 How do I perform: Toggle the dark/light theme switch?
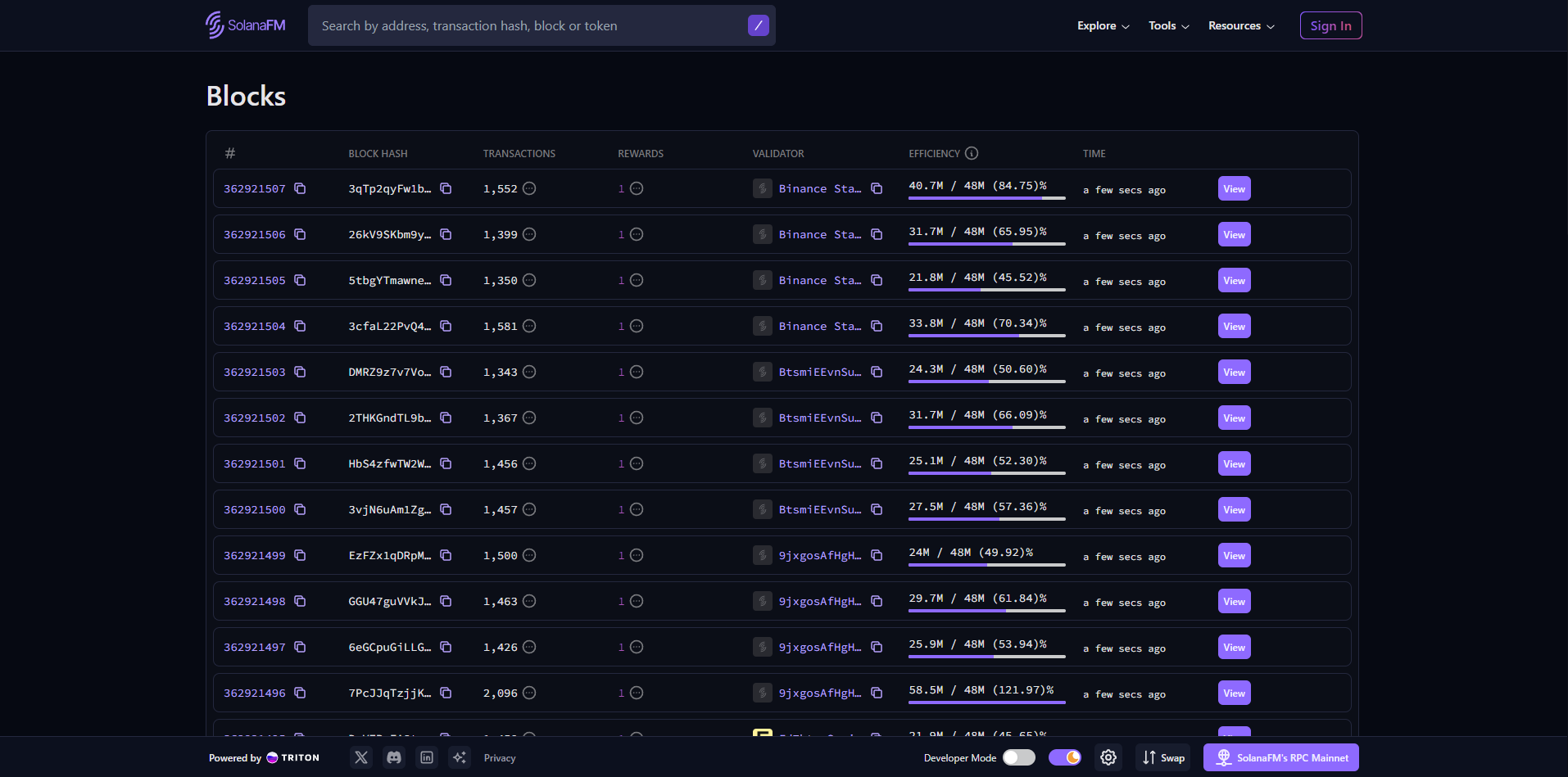1065,757
